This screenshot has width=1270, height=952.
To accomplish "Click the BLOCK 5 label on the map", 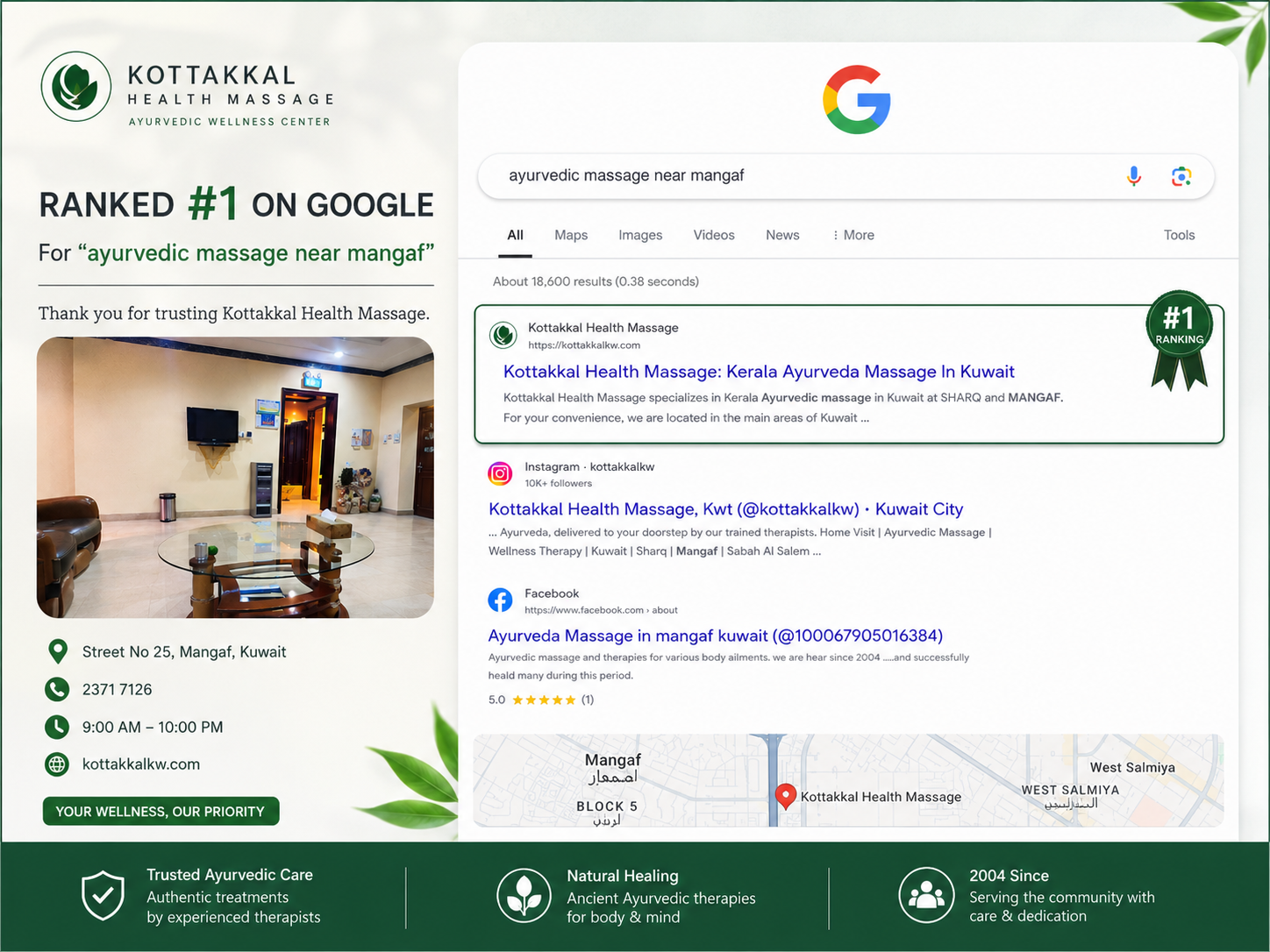I will 607,806.
